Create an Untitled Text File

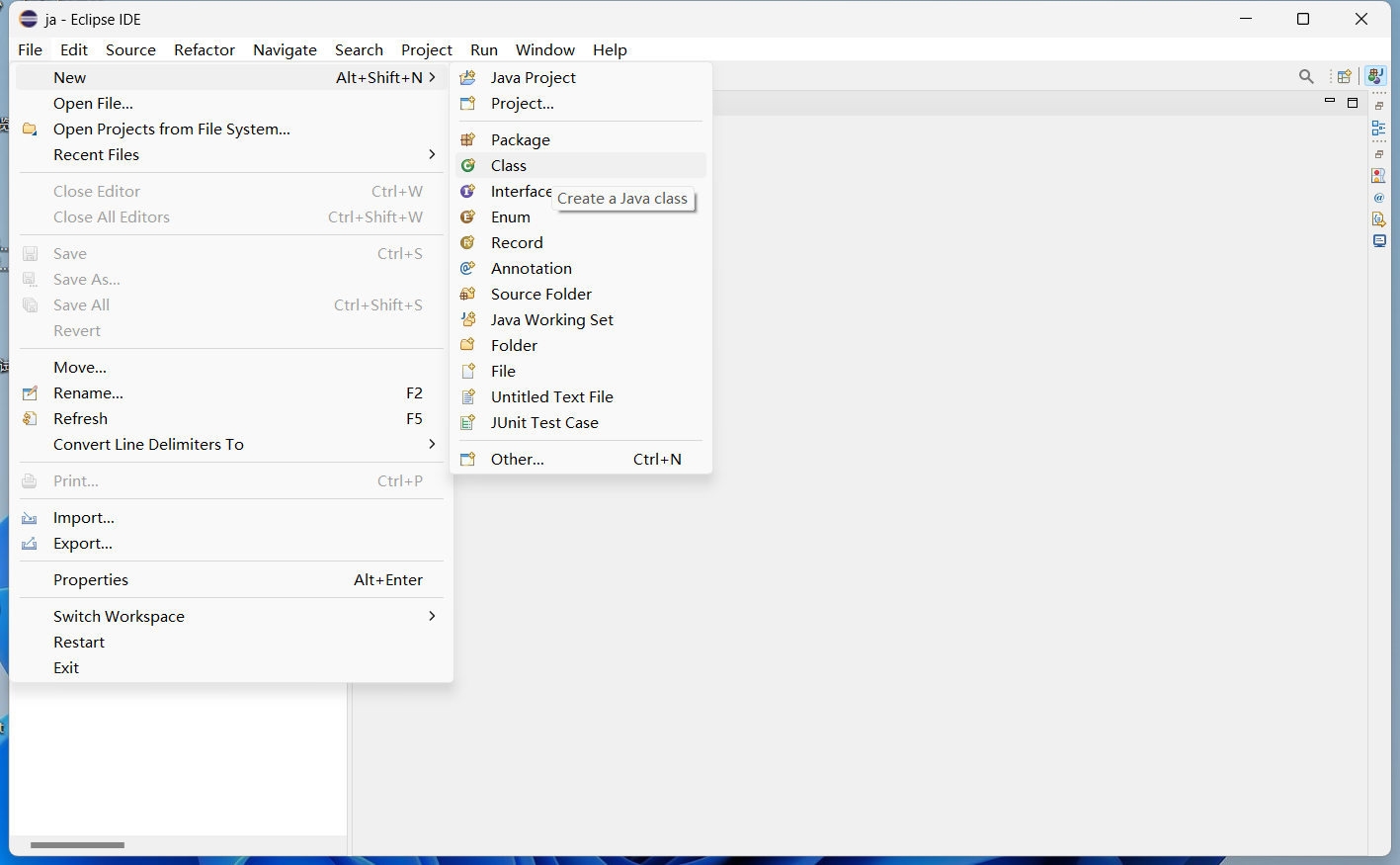click(581, 396)
